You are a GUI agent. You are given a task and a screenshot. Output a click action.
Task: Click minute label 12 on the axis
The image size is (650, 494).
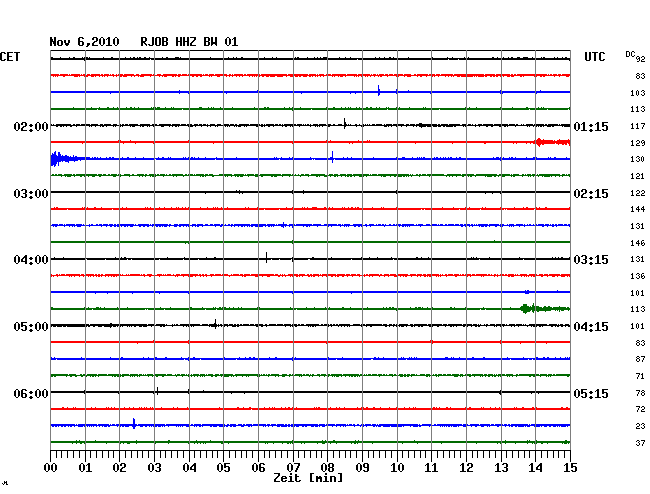[466, 468]
